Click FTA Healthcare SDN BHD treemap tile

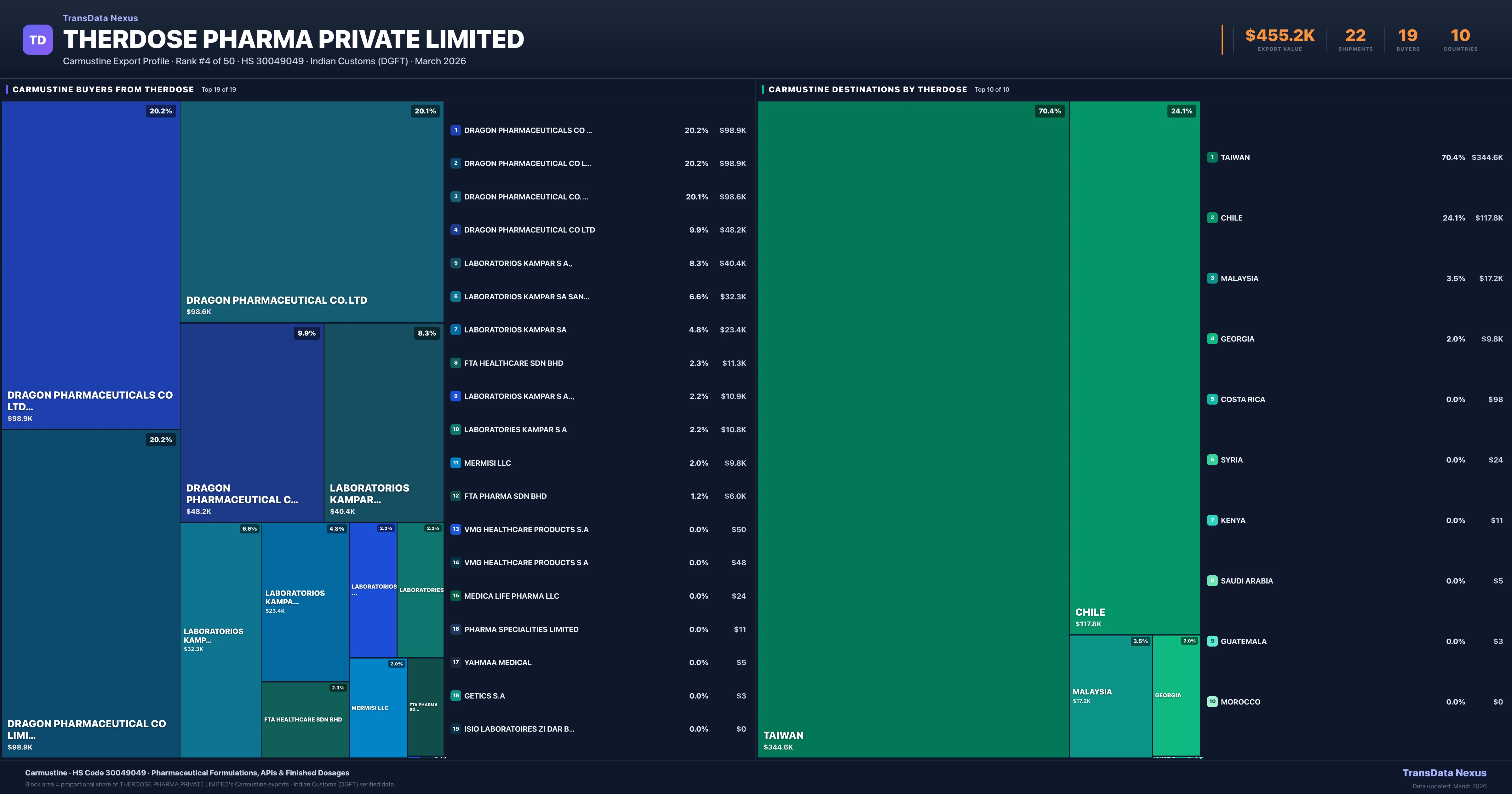[305, 719]
